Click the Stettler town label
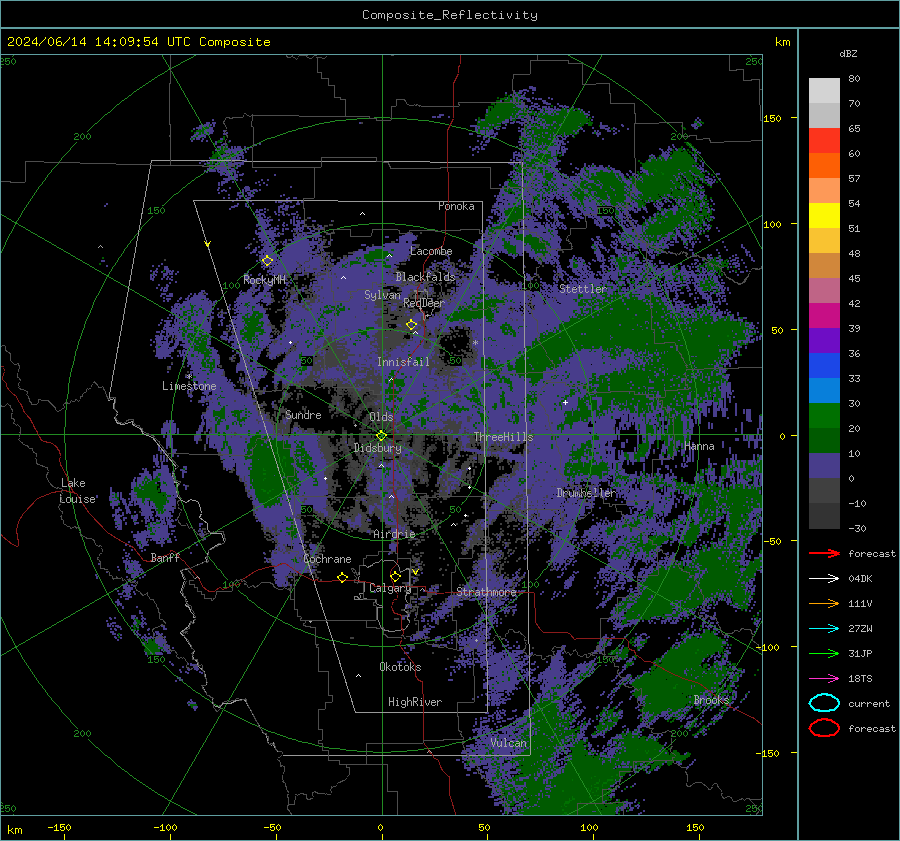Image resolution: width=900 pixels, height=841 pixels. [583, 289]
